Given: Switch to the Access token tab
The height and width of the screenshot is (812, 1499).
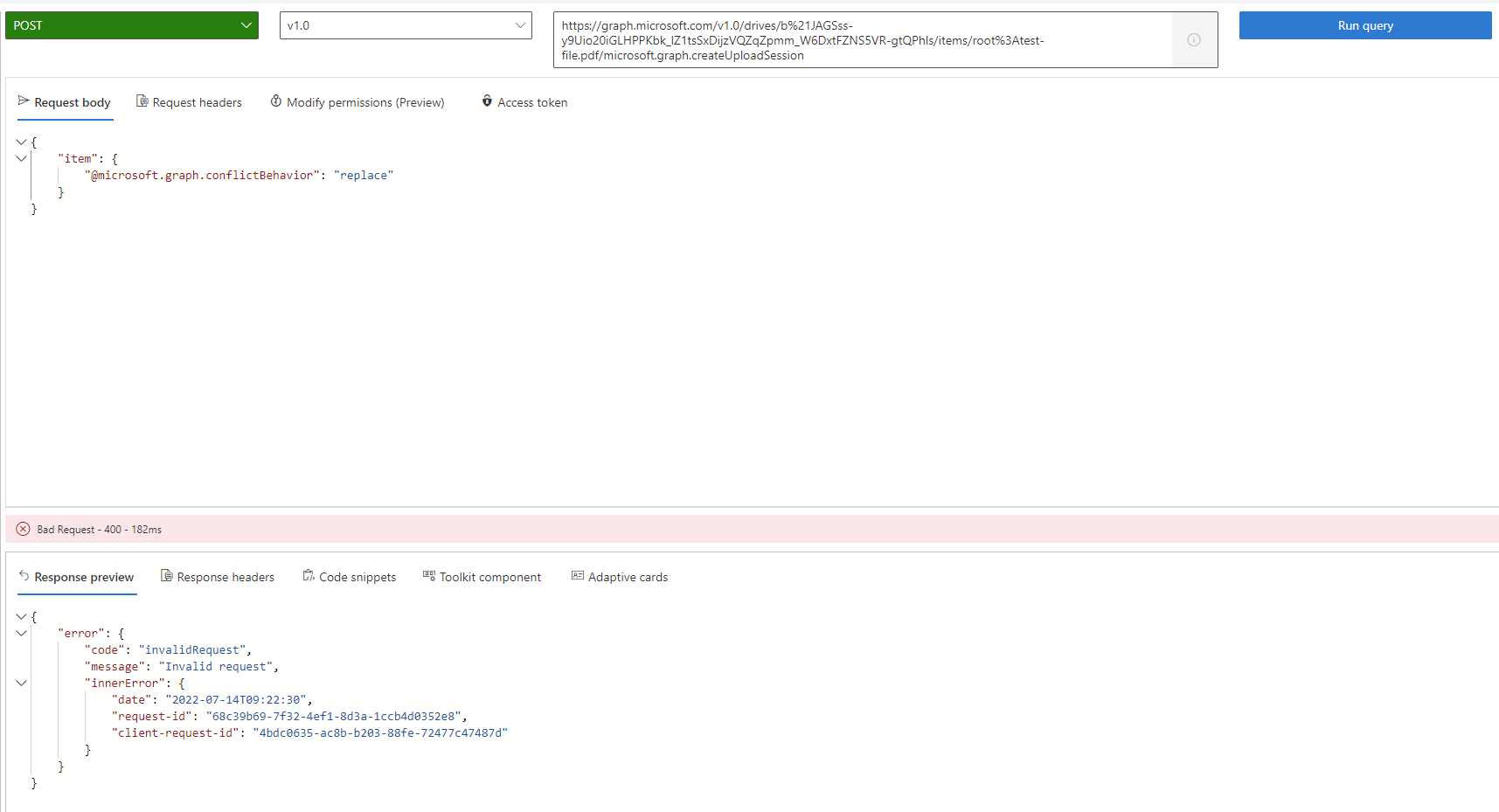Looking at the screenshot, I should coord(531,101).
